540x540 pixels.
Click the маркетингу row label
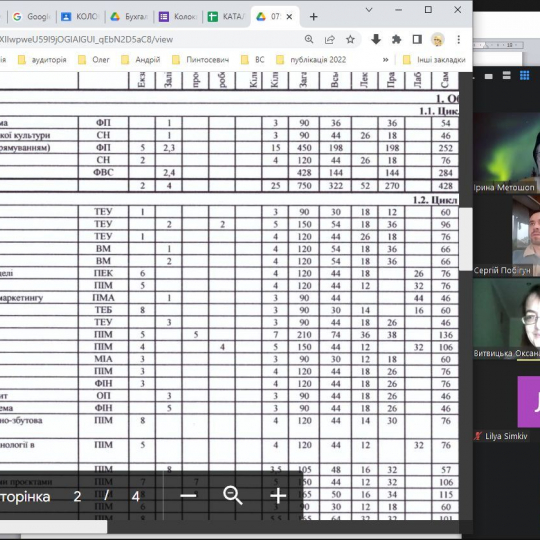tap(21, 298)
